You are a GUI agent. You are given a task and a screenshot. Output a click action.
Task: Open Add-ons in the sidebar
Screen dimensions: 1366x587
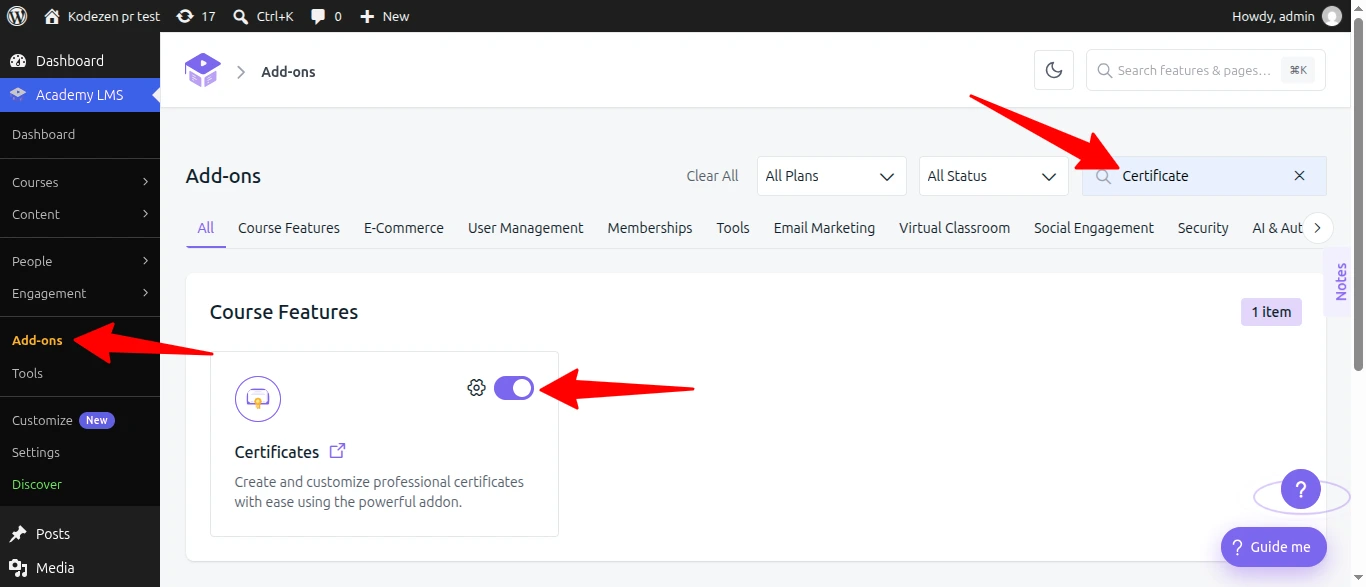(x=37, y=340)
